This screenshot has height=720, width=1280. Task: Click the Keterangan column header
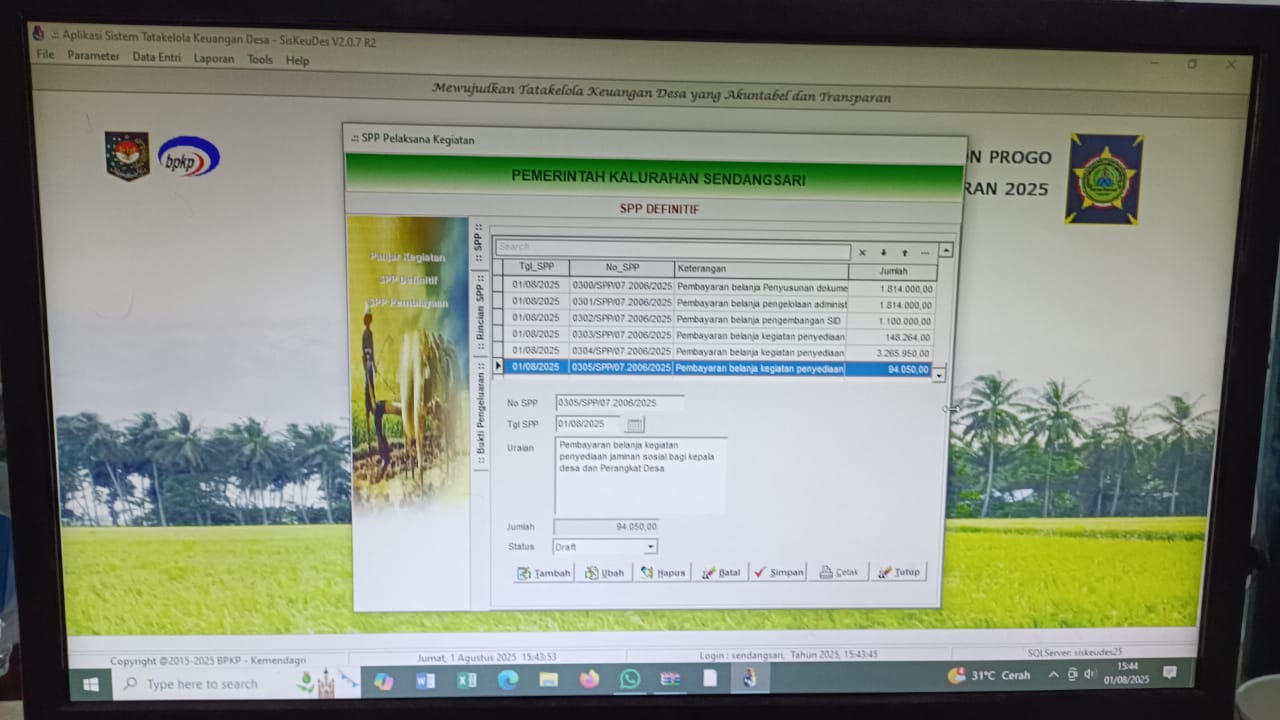click(760, 269)
